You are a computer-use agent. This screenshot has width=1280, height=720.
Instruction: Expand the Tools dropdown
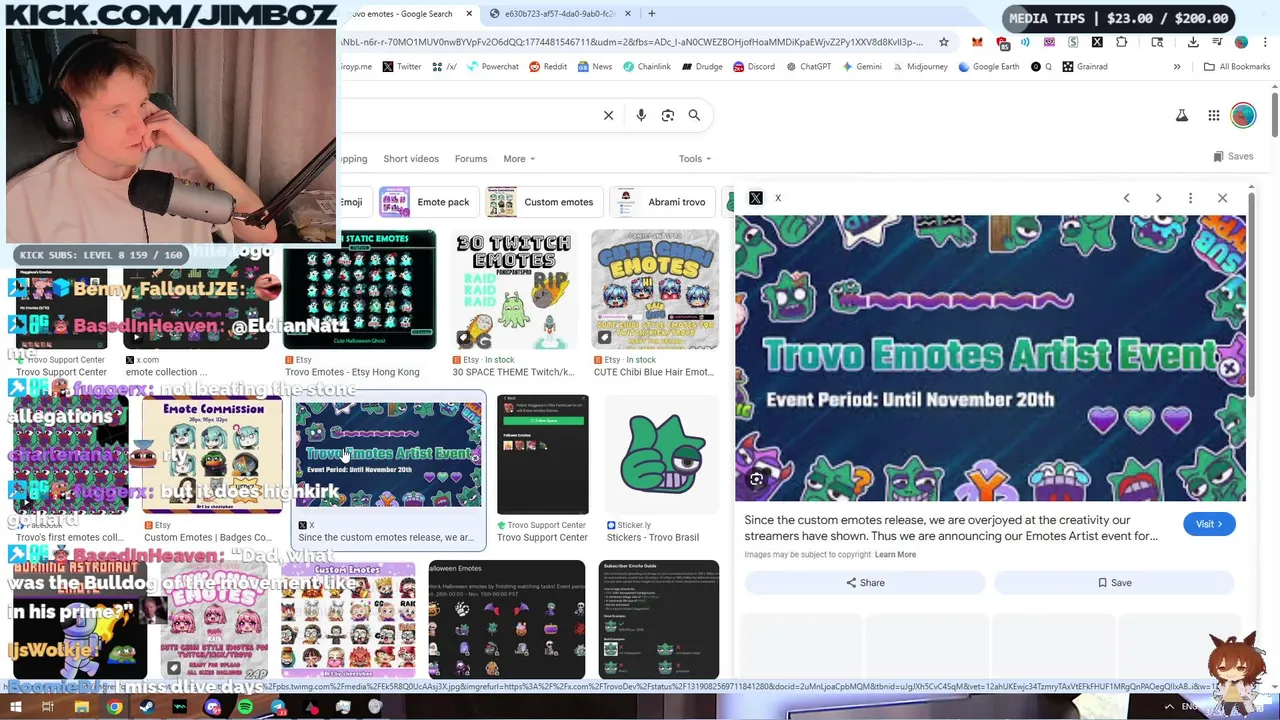click(695, 158)
